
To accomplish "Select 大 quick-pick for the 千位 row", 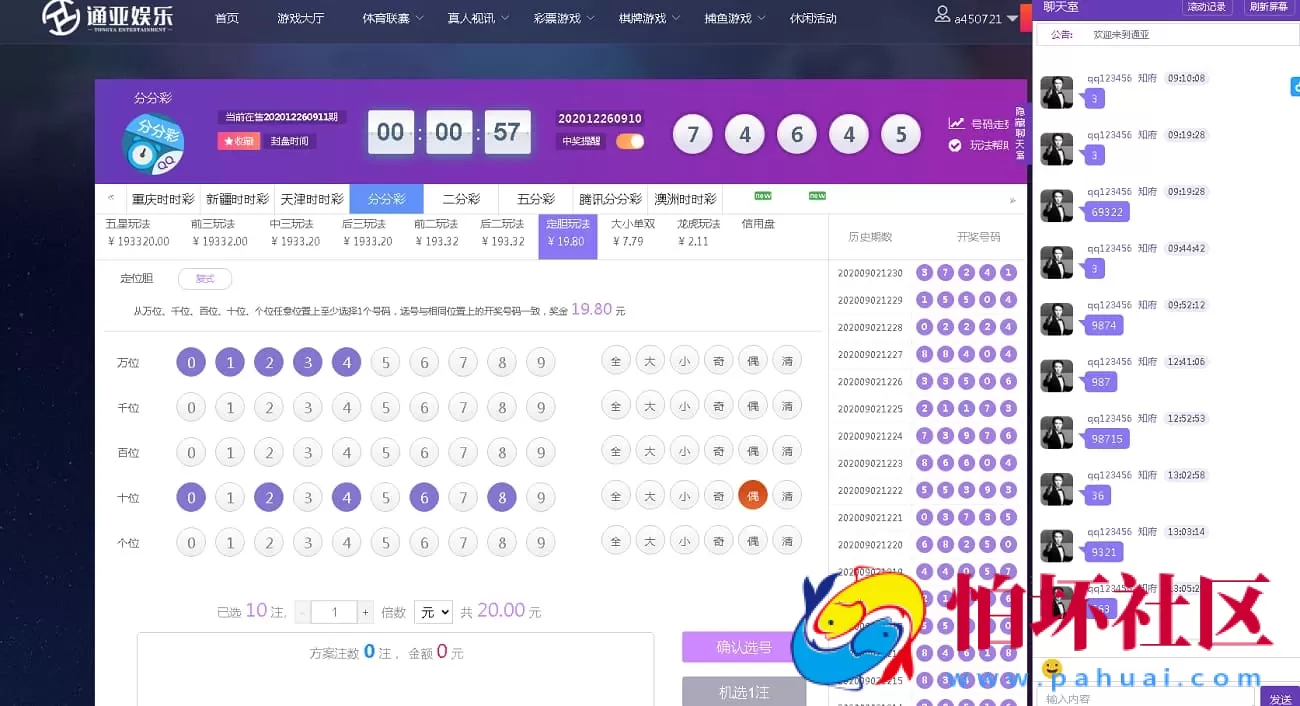I will click(649, 407).
